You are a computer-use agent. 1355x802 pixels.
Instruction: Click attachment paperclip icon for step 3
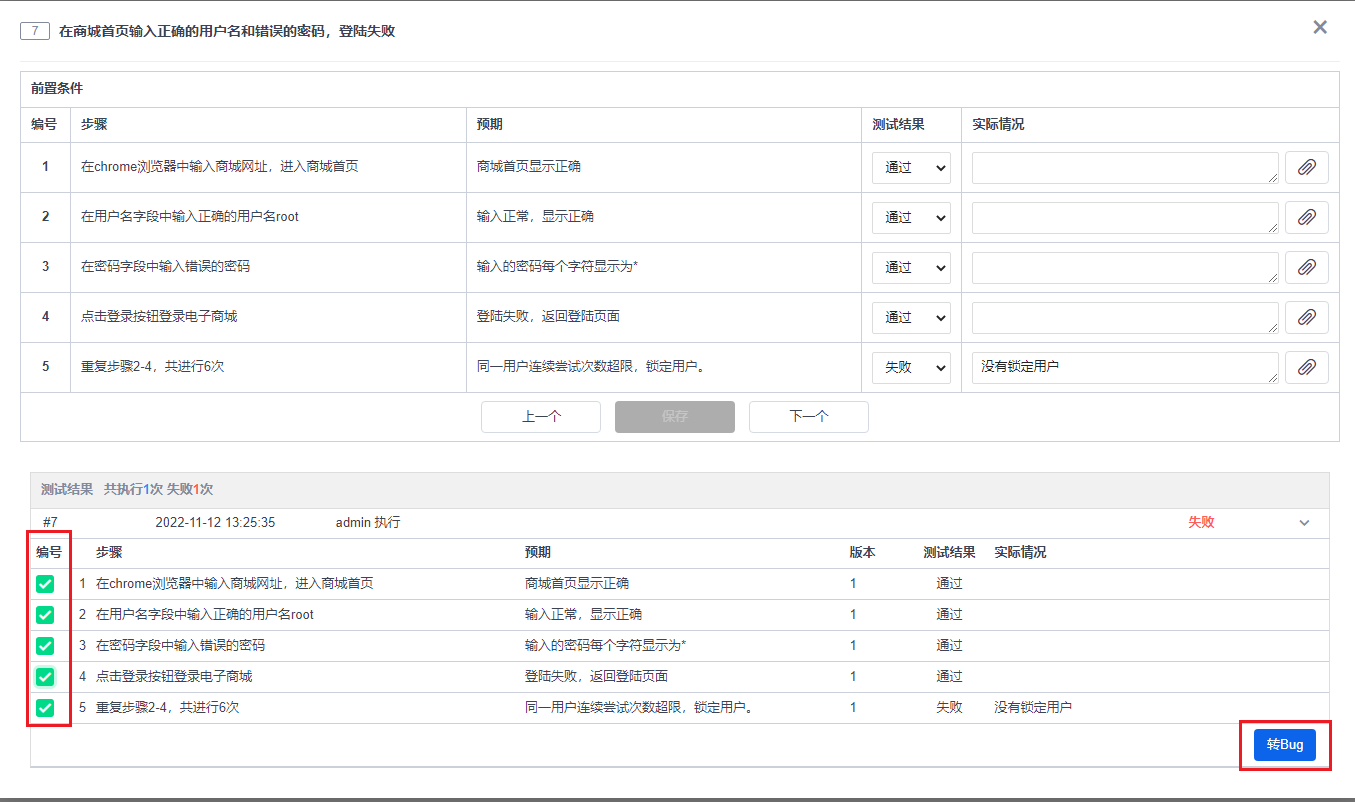click(x=1306, y=268)
